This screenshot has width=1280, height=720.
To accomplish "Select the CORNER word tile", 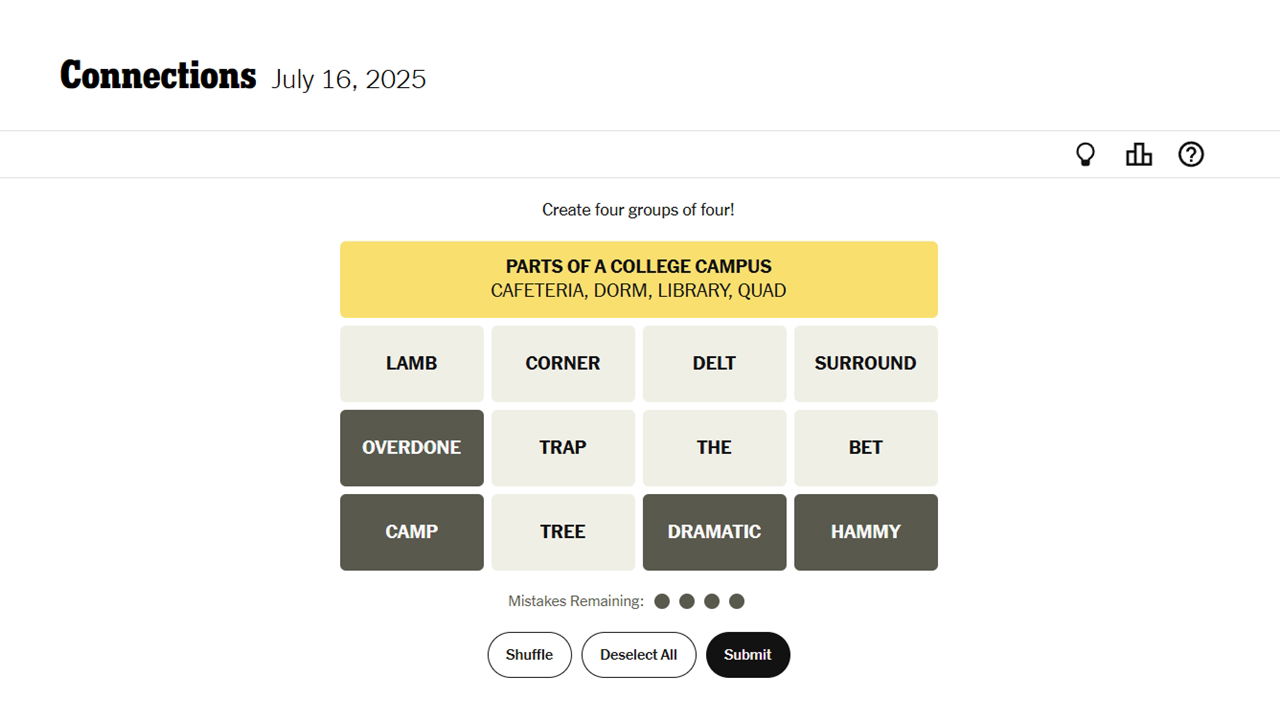I will [563, 364].
